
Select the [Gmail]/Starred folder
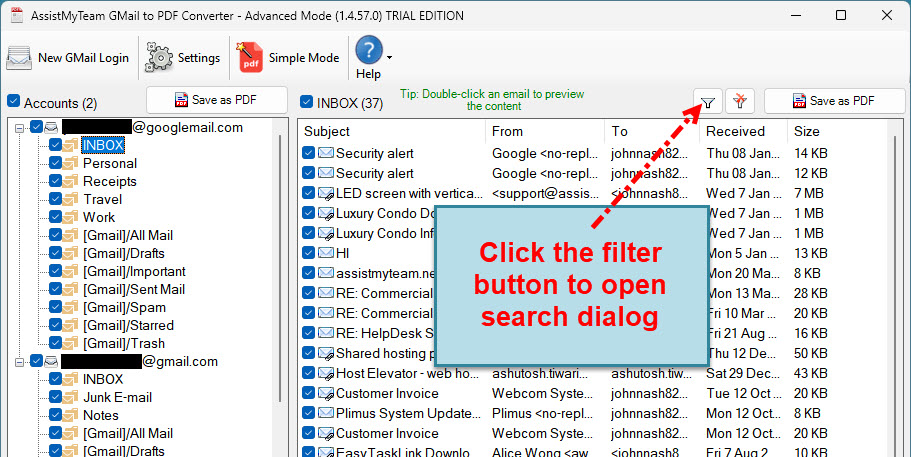[128, 325]
